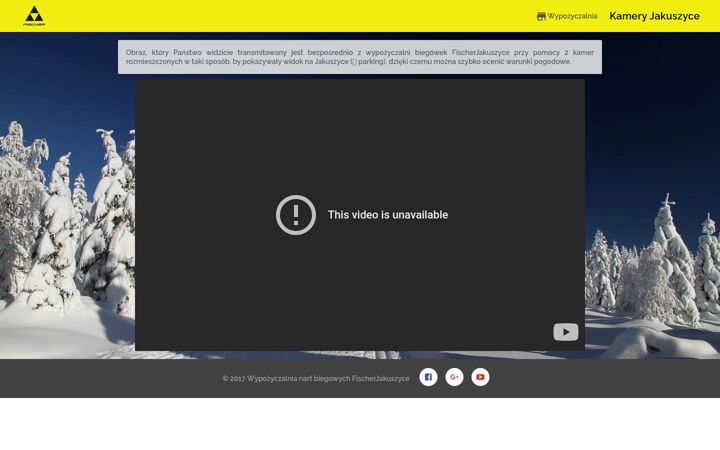Click the copyright text in the footer

(x=316, y=378)
